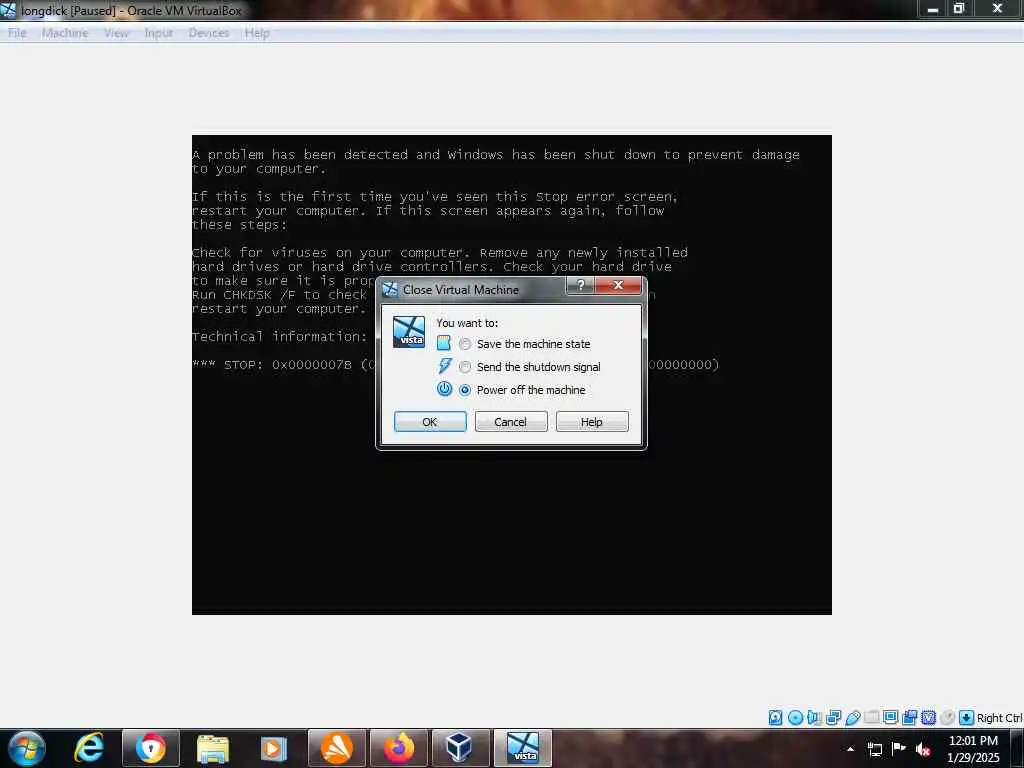Click the save state disk icon in dialog
The image size is (1024, 768).
[444, 343]
